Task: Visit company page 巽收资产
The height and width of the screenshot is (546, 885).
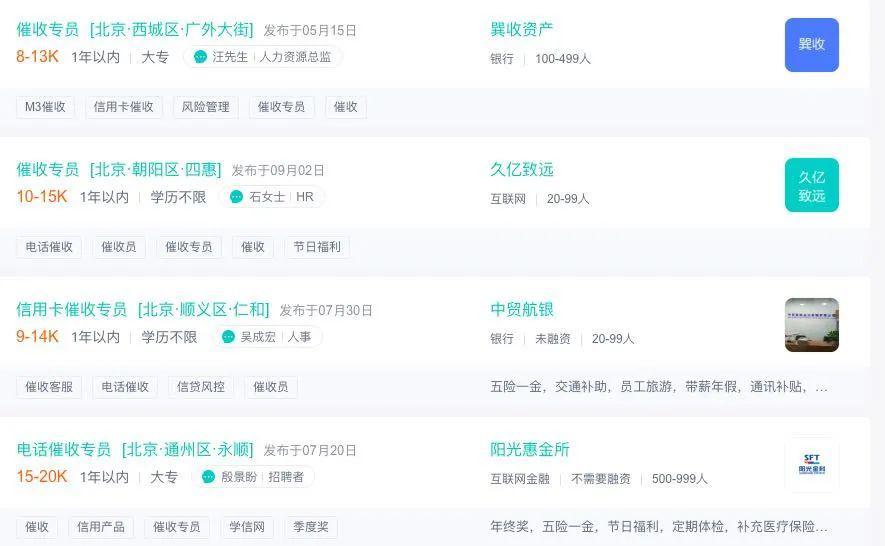Action: pos(522,29)
